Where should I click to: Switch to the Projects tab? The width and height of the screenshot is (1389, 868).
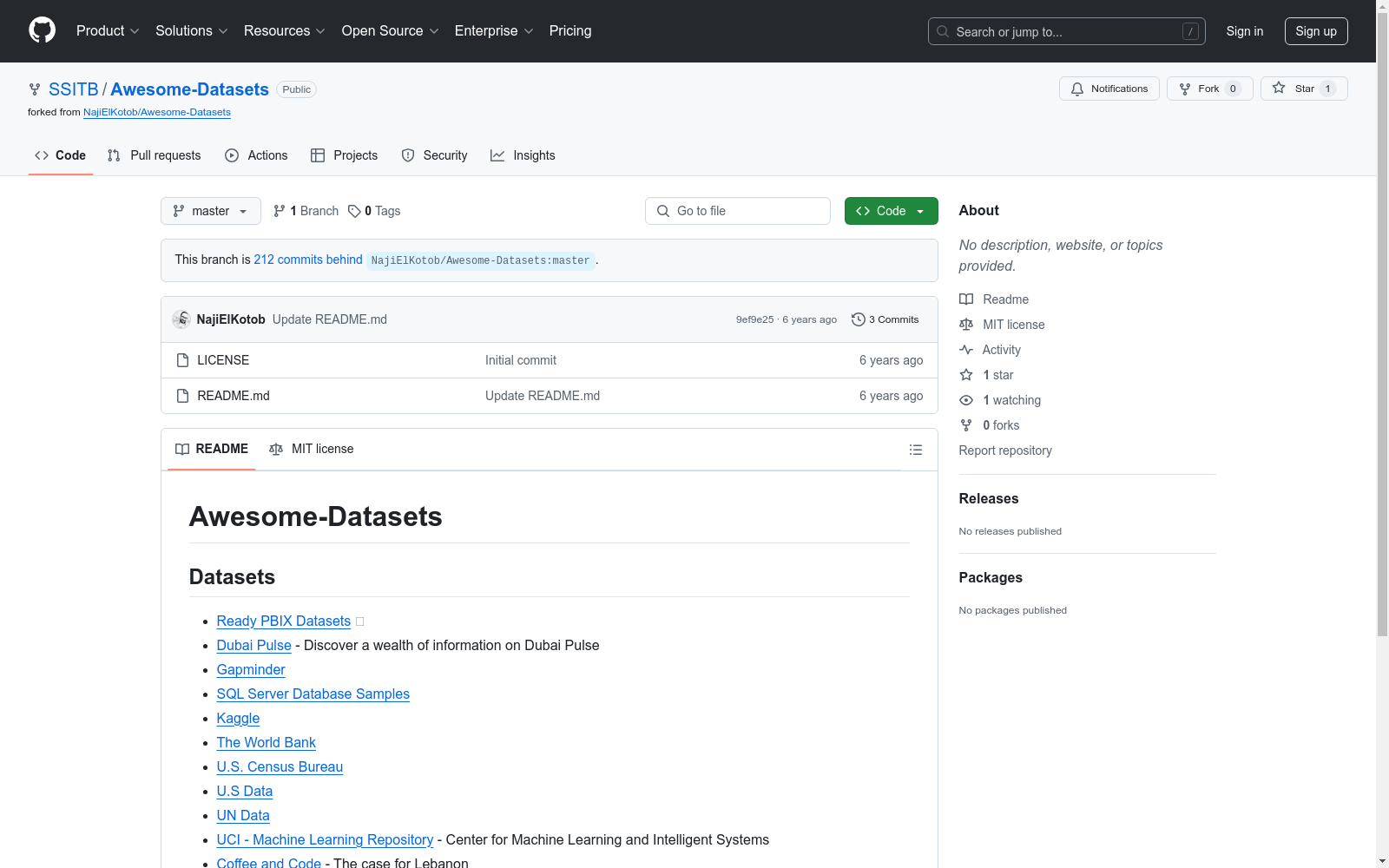pos(345,155)
